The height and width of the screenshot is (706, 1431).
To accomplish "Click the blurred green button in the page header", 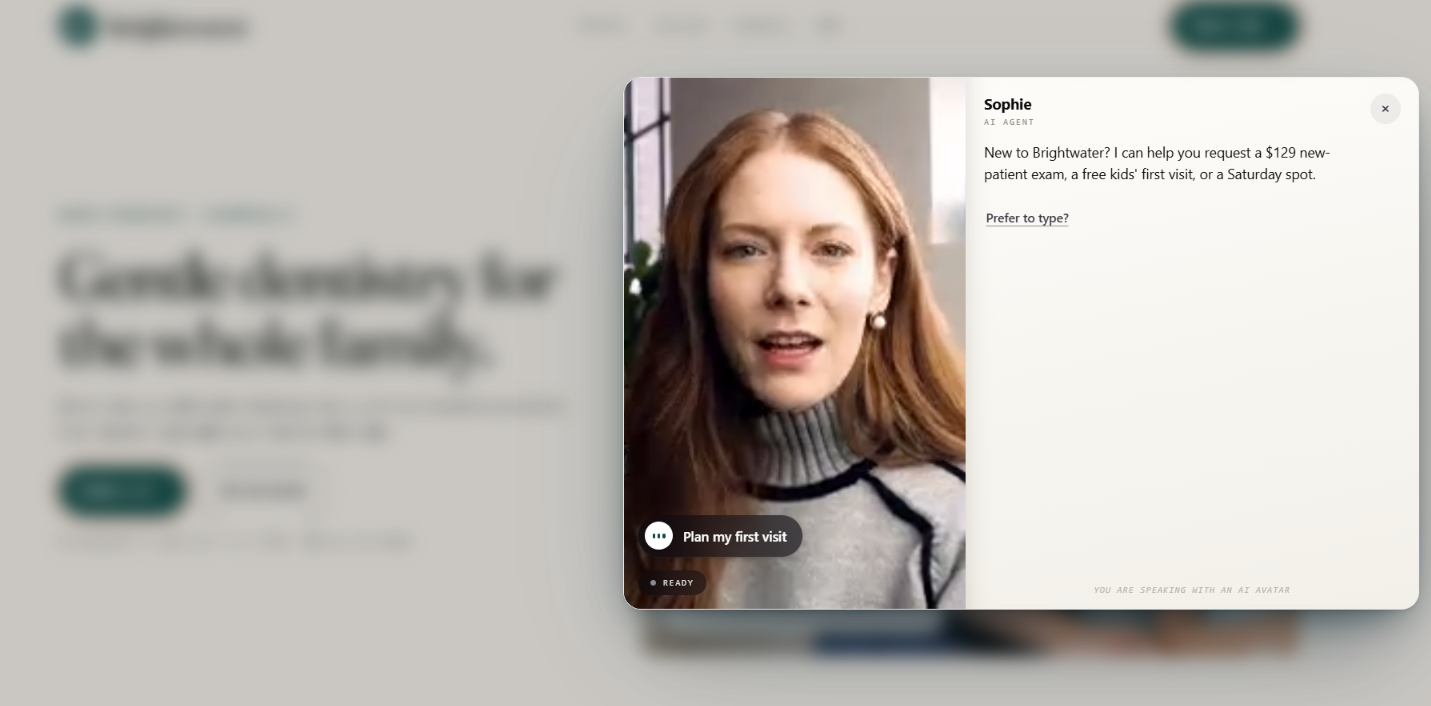I will (x=1235, y=26).
